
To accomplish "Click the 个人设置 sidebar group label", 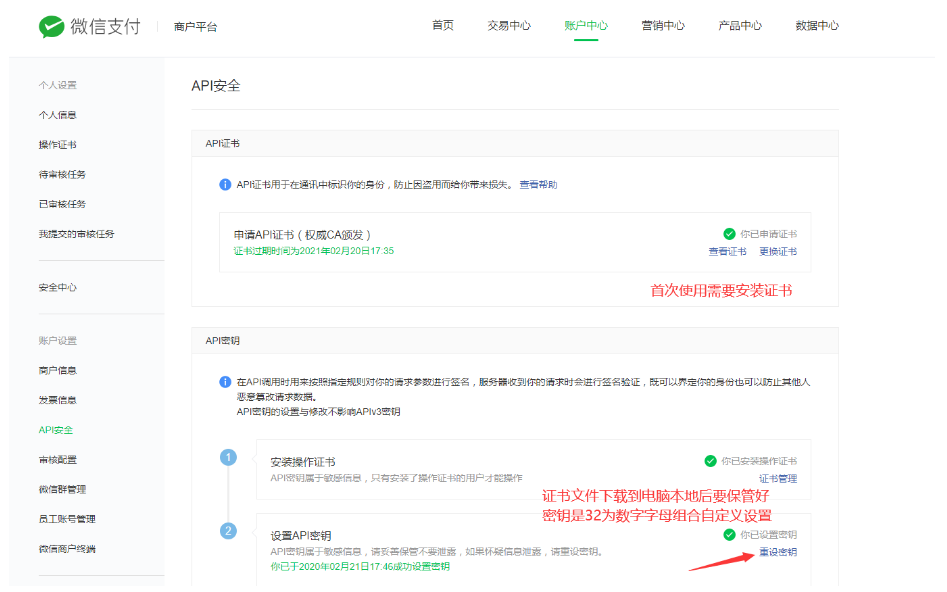I will click(57, 85).
